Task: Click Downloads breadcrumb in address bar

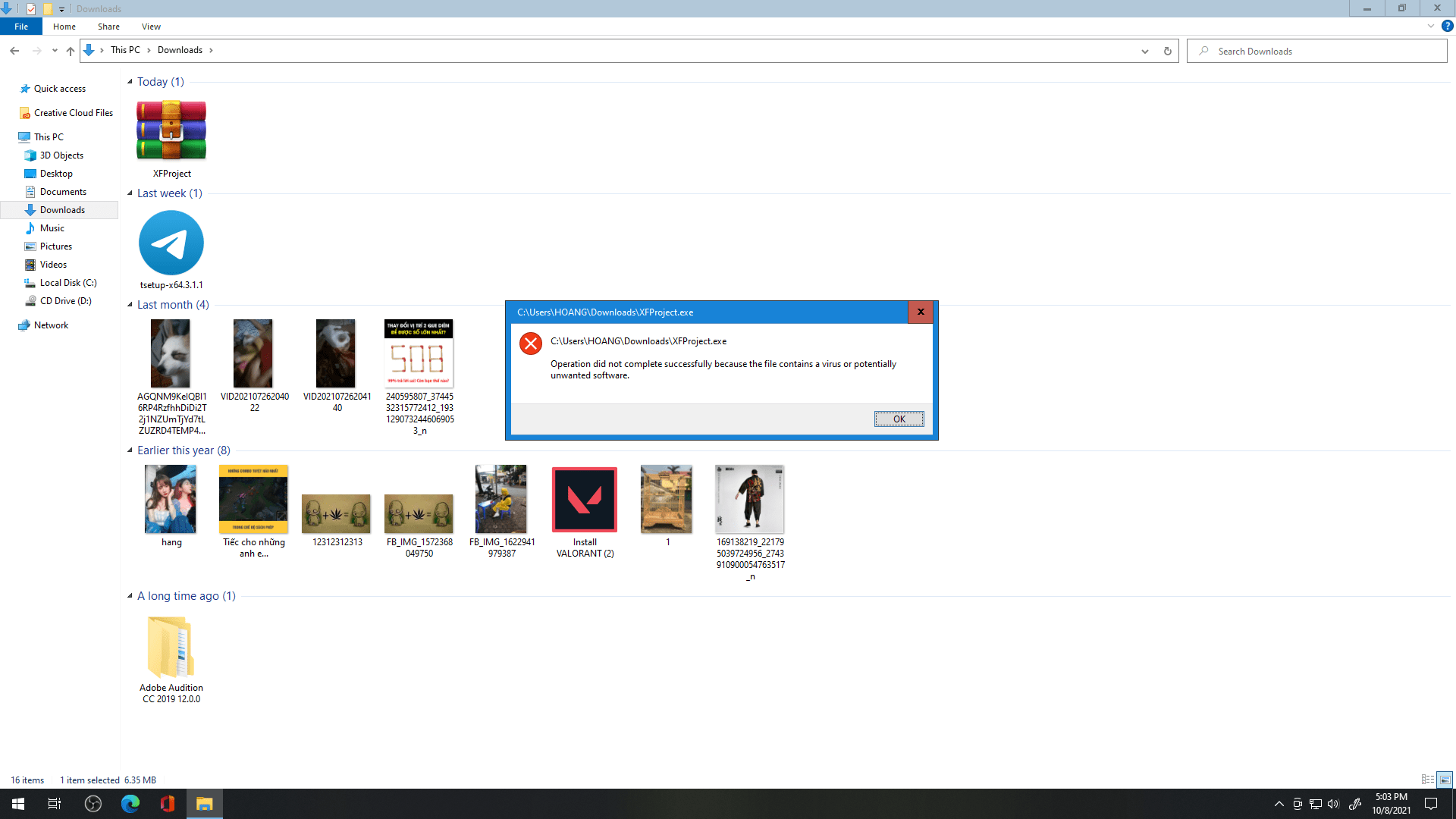Action: (180, 50)
